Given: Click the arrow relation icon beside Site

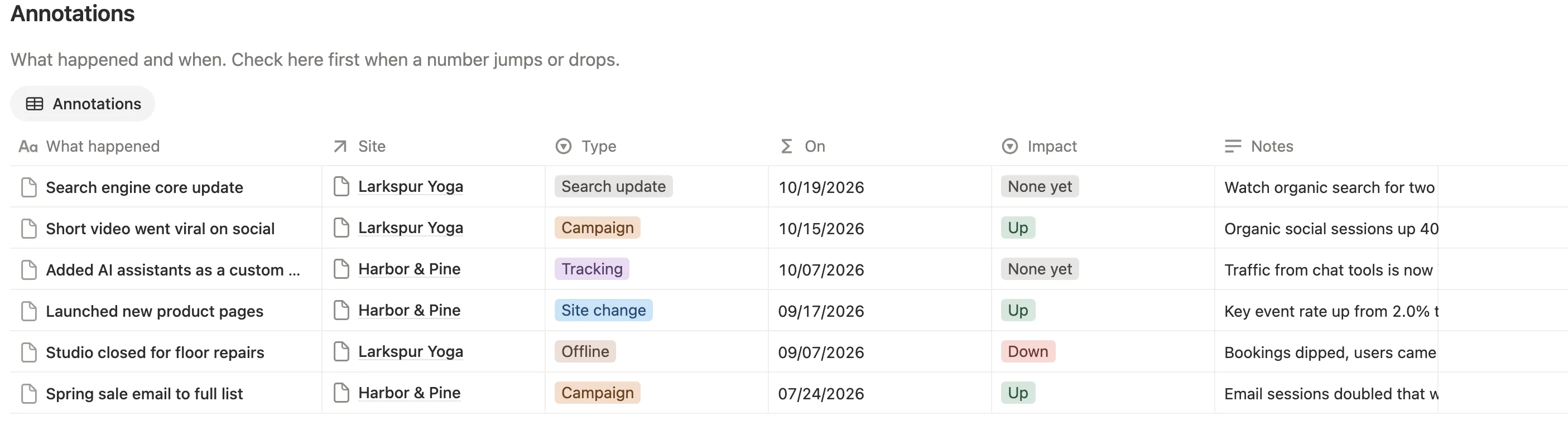Looking at the screenshot, I should pyautogui.click(x=340, y=146).
